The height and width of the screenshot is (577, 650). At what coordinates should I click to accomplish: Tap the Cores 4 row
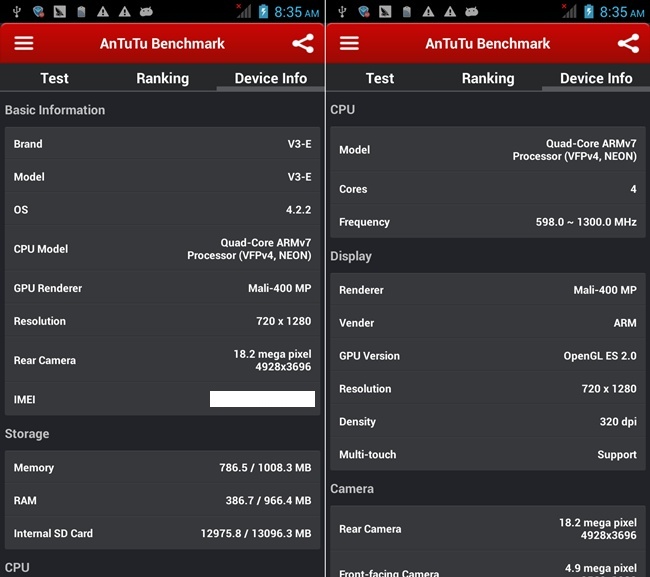(x=488, y=189)
